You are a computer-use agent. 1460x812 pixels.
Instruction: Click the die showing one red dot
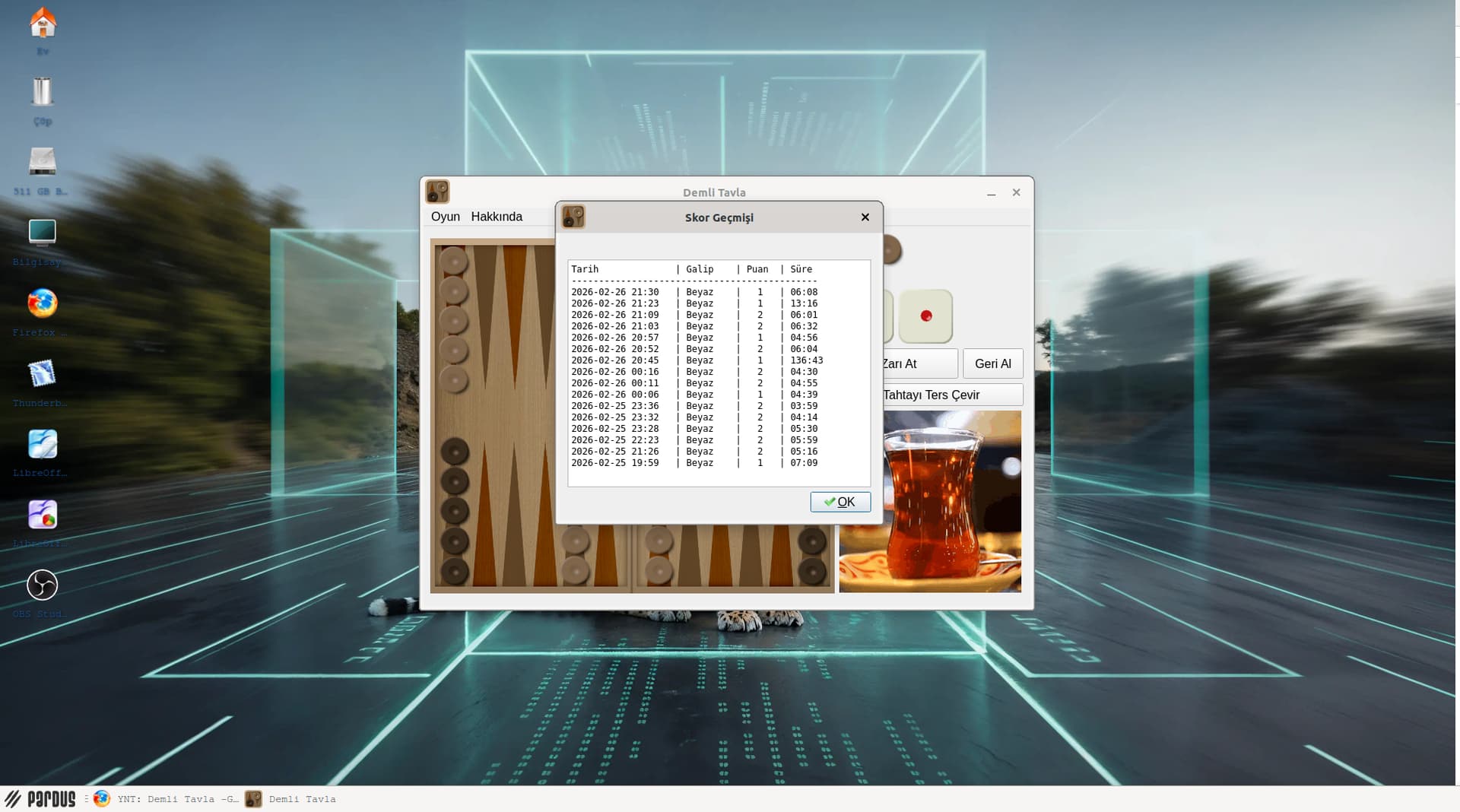(x=925, y=316)
